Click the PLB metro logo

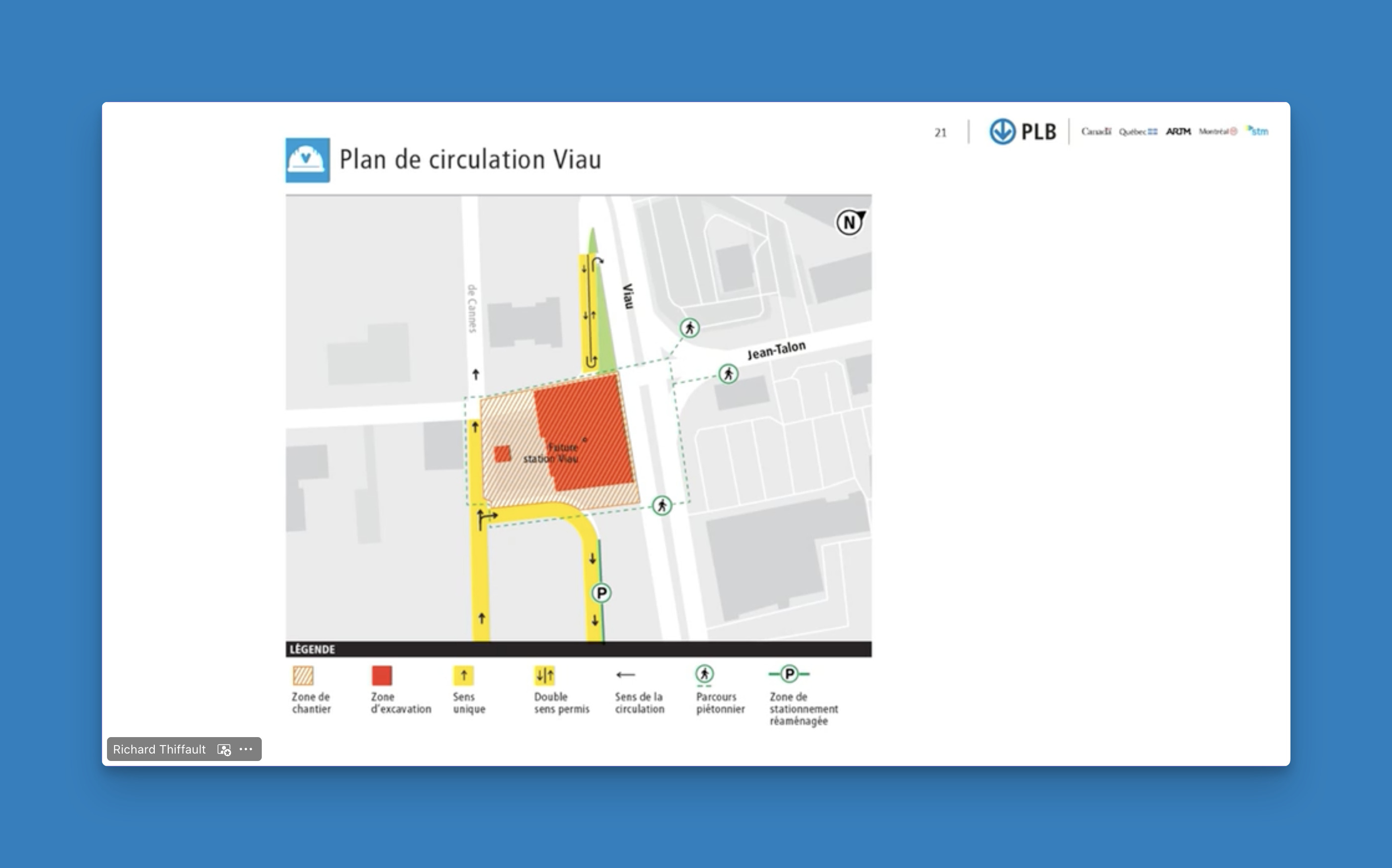tap(1023, 131)
